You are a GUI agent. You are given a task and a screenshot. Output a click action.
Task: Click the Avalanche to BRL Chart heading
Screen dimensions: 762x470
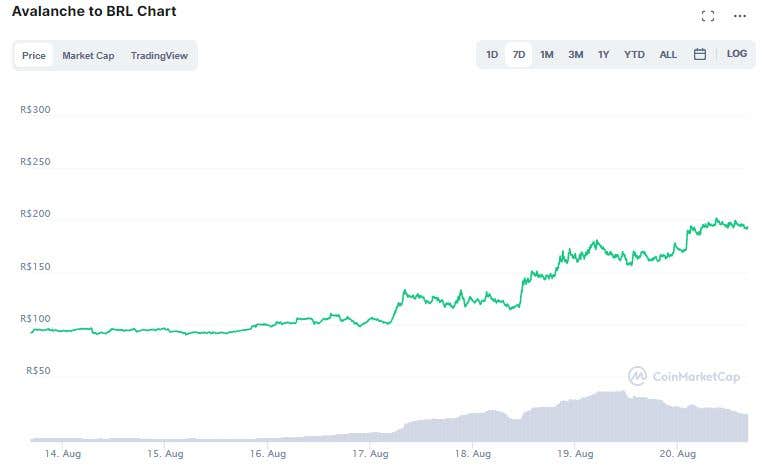tap(94, 11)
